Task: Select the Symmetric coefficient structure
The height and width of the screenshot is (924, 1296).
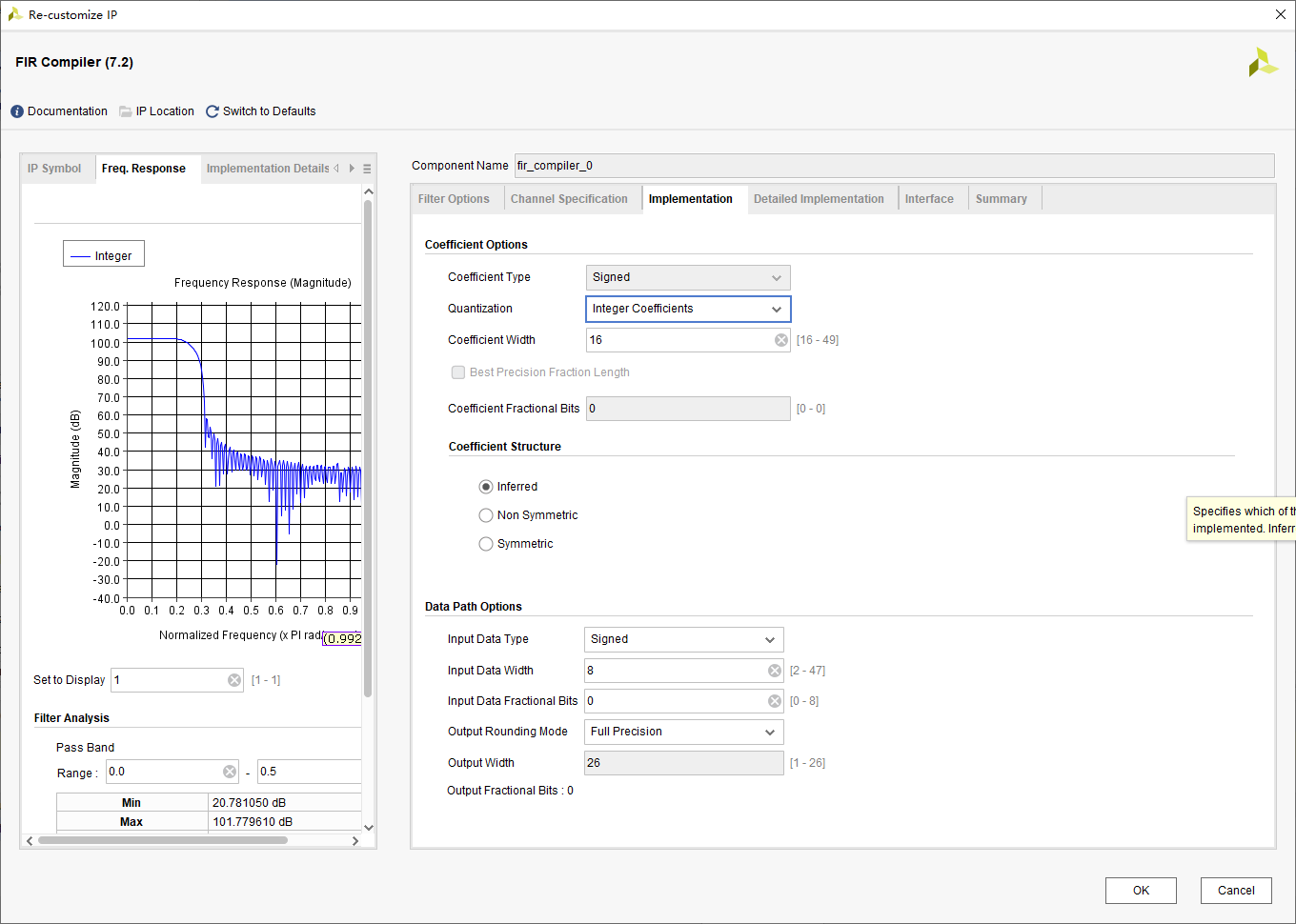Action: point(486,544)
